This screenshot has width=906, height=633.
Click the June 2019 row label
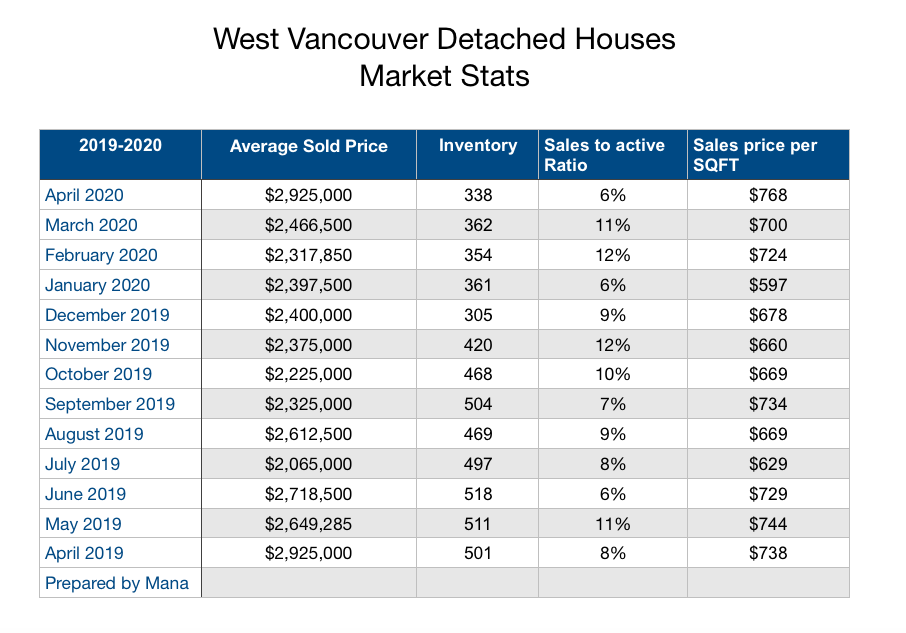pyautogui.click(x=85, y=494)
